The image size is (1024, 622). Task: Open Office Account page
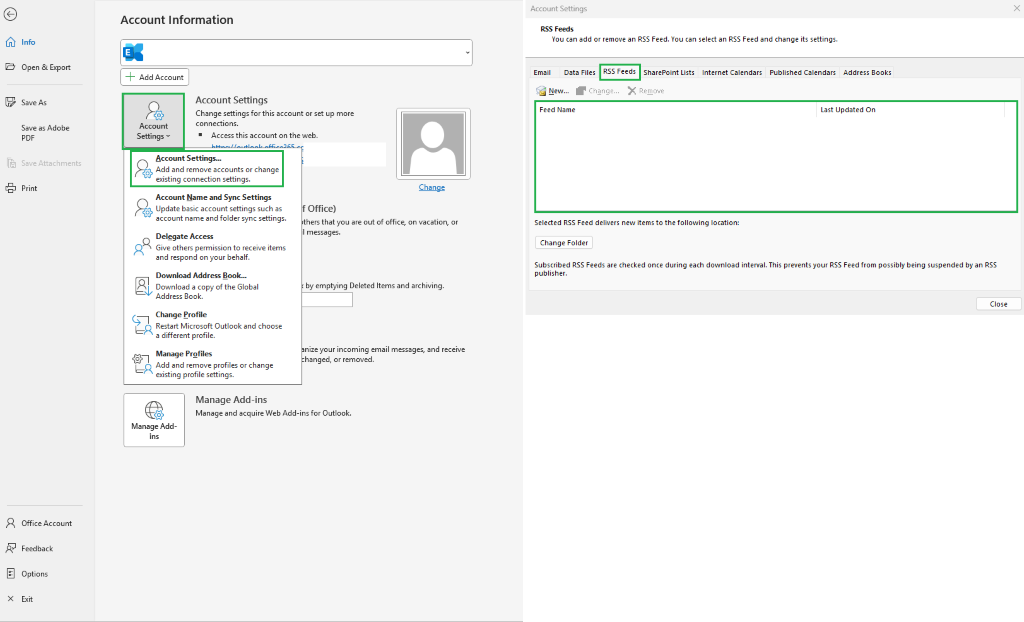[39, 523]
